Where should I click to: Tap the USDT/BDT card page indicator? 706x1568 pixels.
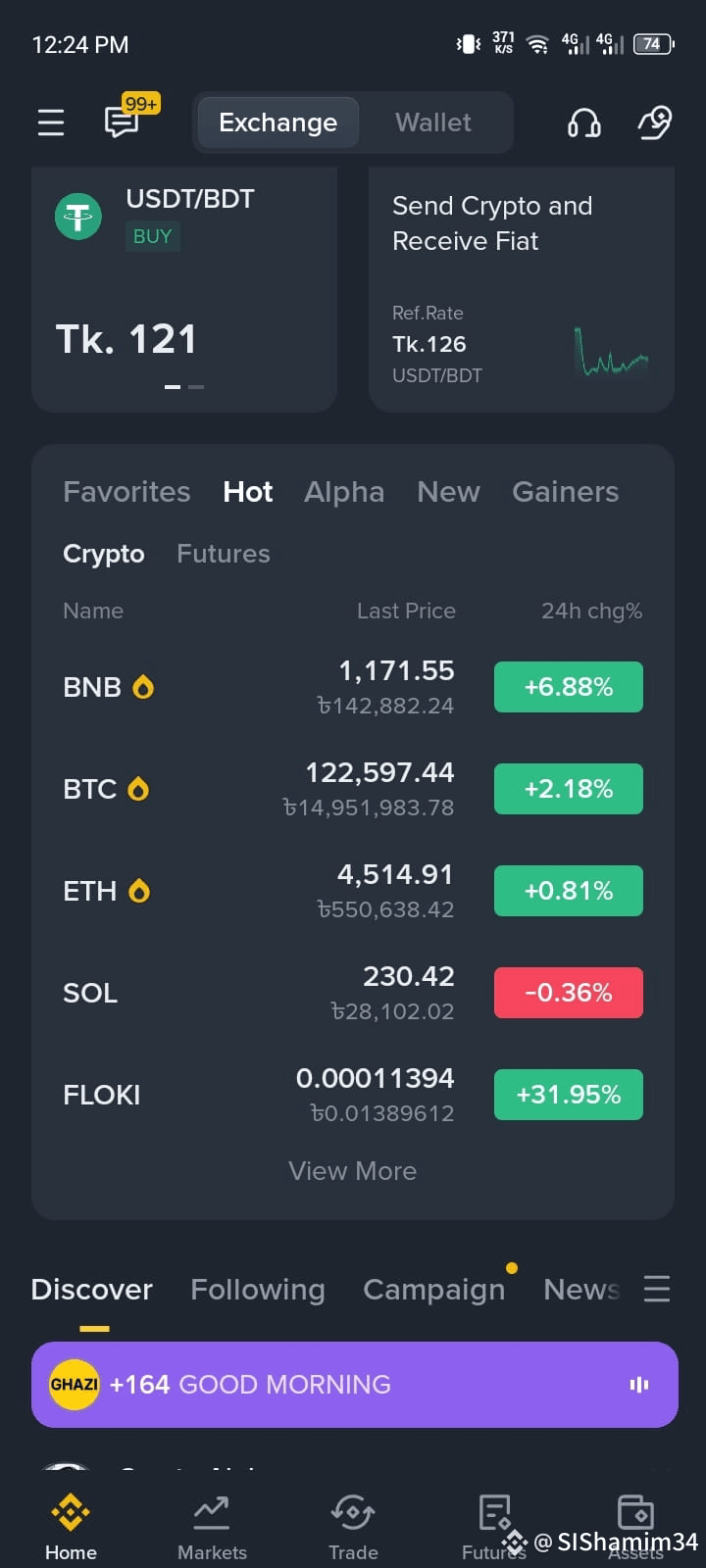point(184,387)
